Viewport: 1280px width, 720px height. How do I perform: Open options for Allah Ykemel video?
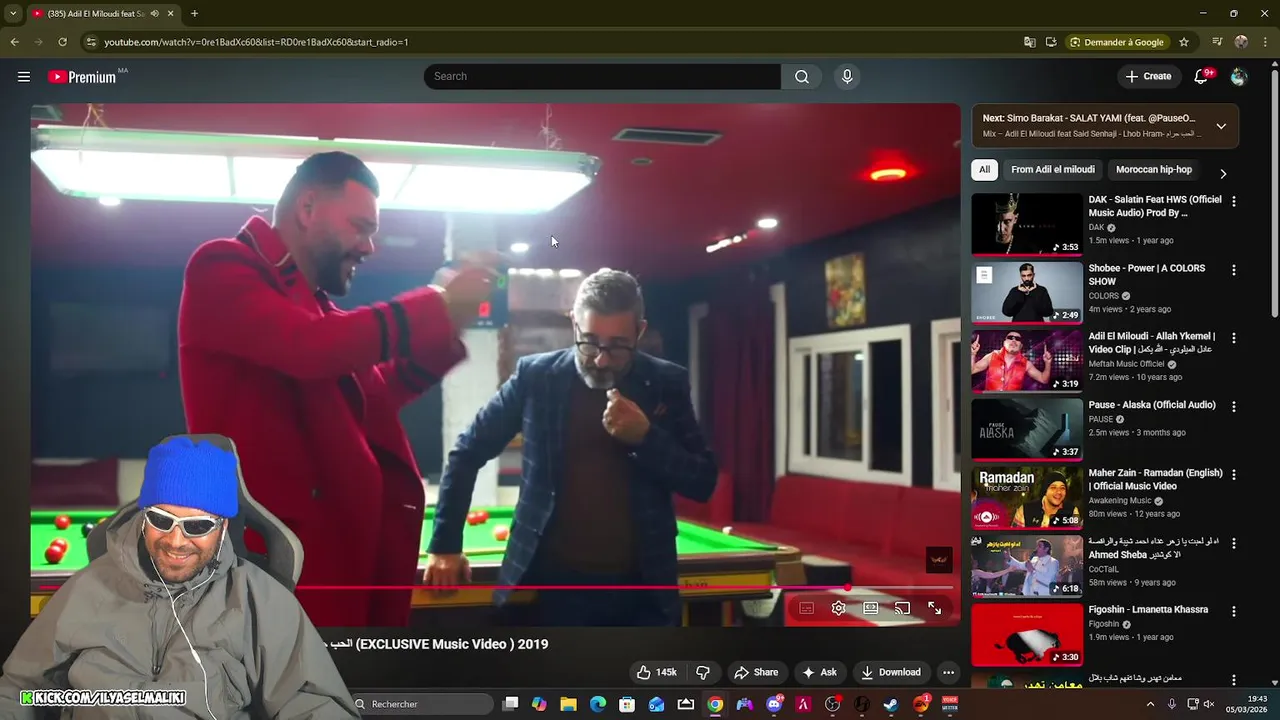pyautogui.click(x=1233, y=338)
